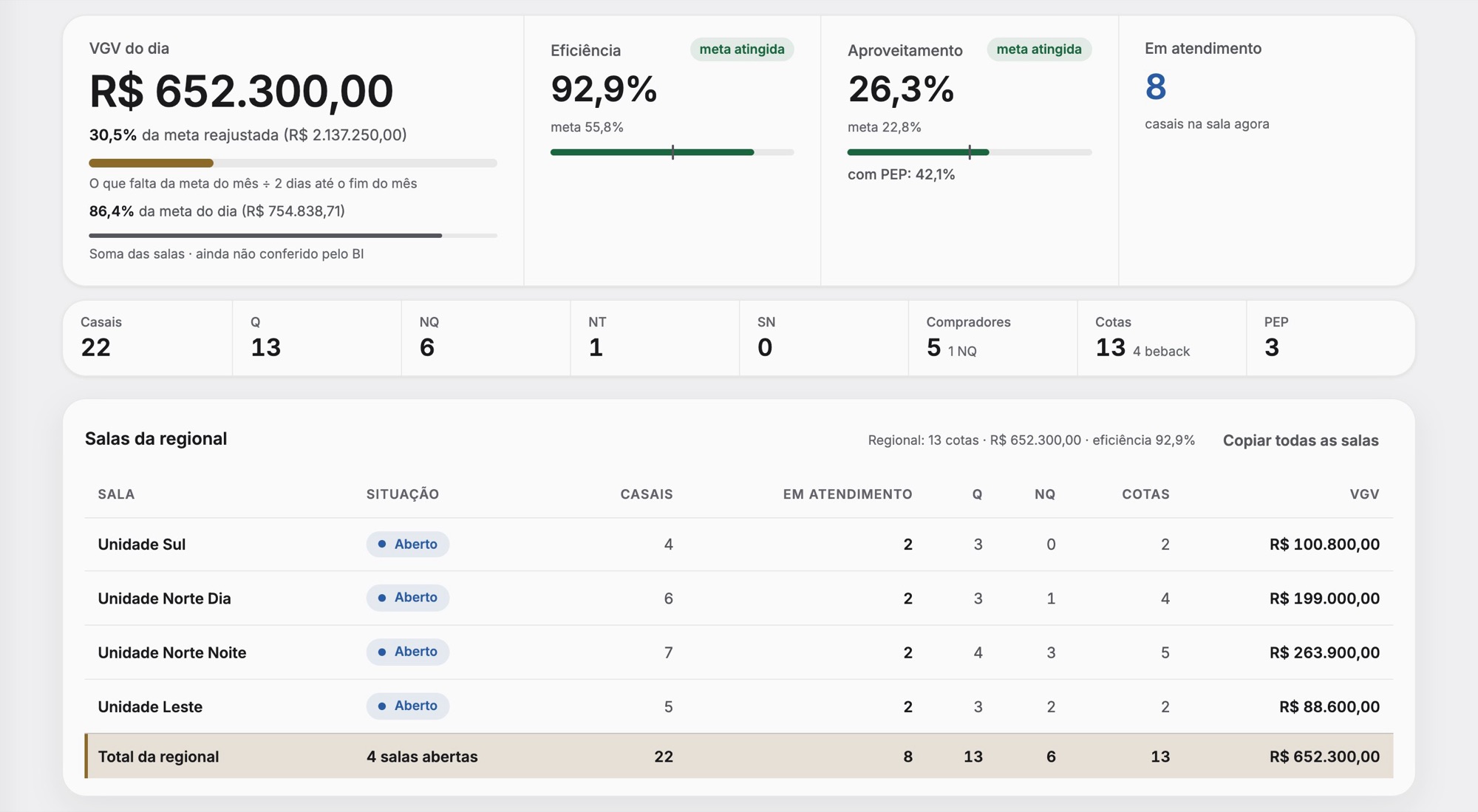
Task: Select the Unidade Norte Dia row name
Action: tap(164, 598)
